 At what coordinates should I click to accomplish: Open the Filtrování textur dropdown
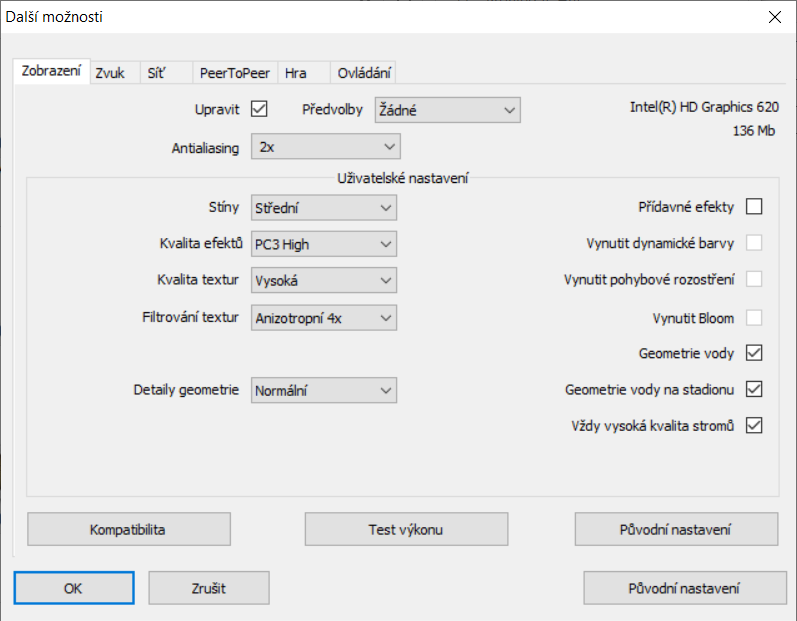pos(323,318)
